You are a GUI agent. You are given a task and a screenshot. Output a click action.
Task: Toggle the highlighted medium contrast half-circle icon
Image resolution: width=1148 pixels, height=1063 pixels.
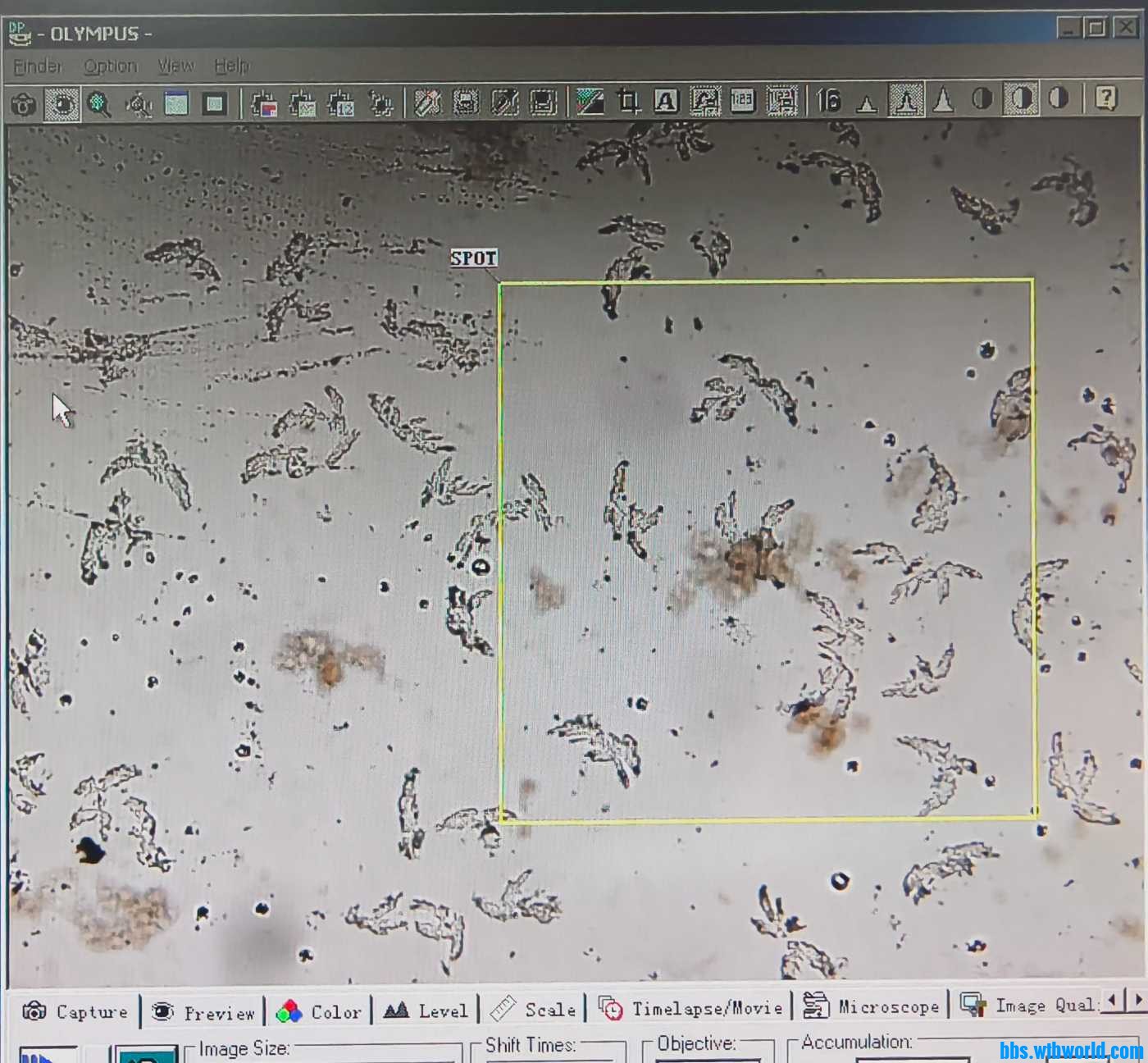pyautogui.click(x=1020, y=99)
